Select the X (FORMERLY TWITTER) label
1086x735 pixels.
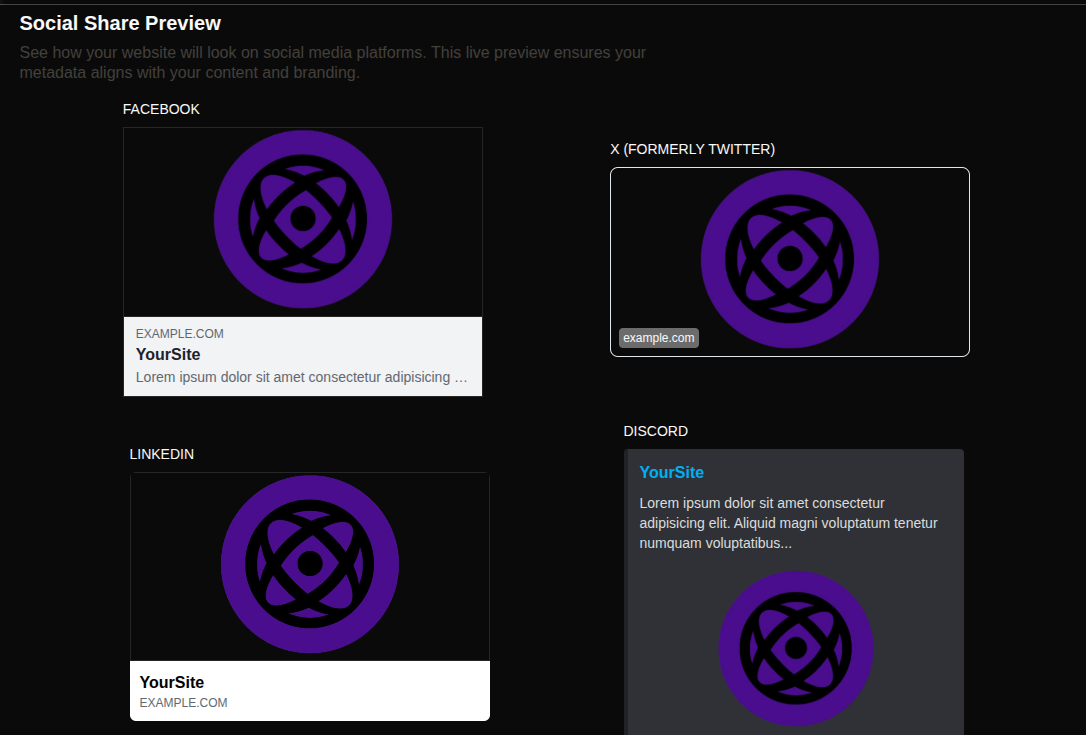(693, 150)
